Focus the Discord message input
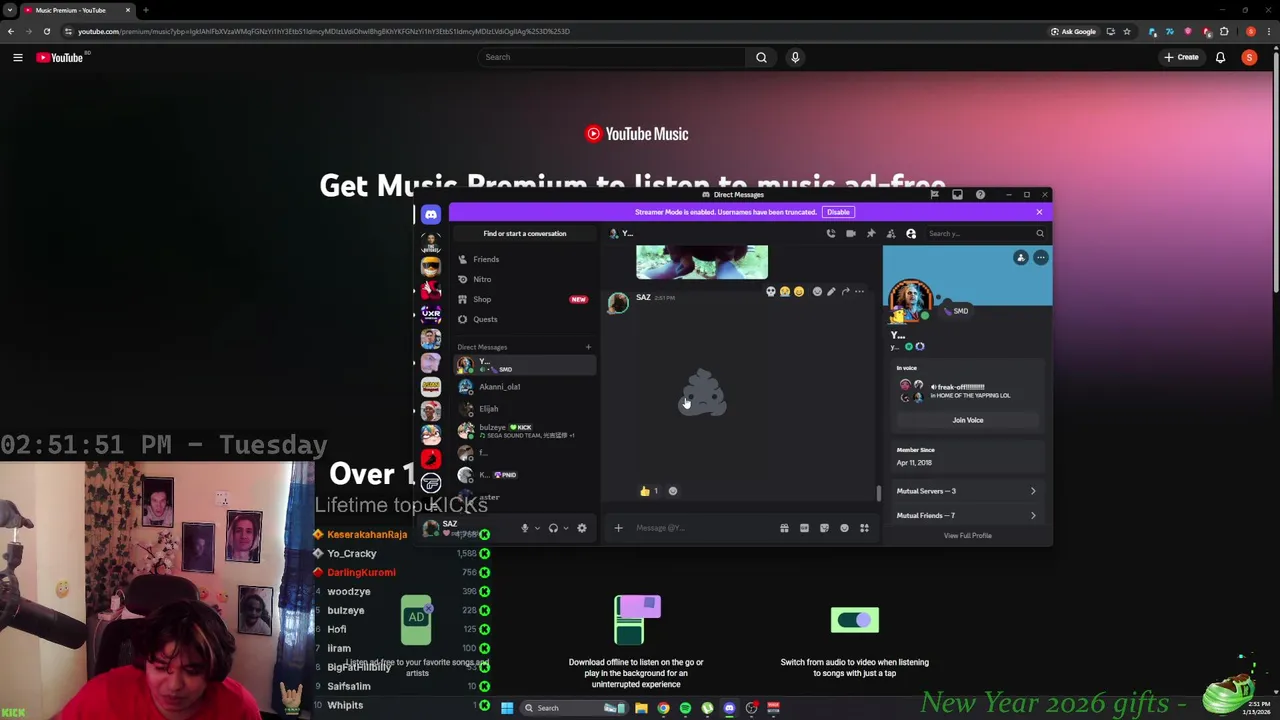Image resolution: width=1280 pixels, height=720 pixels. click(x=703, y=528)
